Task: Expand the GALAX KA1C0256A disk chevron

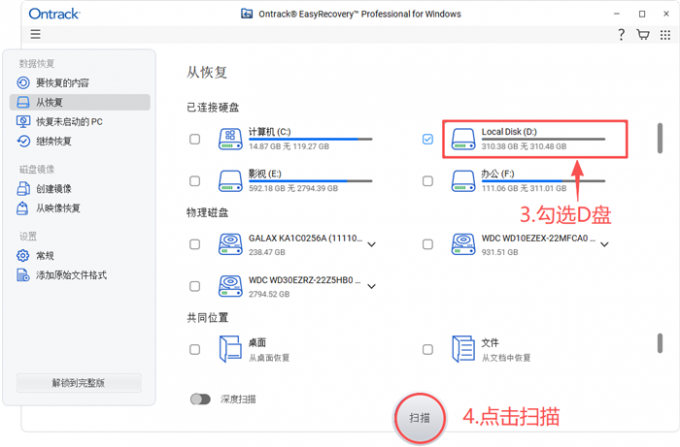Action: [372, 245]
